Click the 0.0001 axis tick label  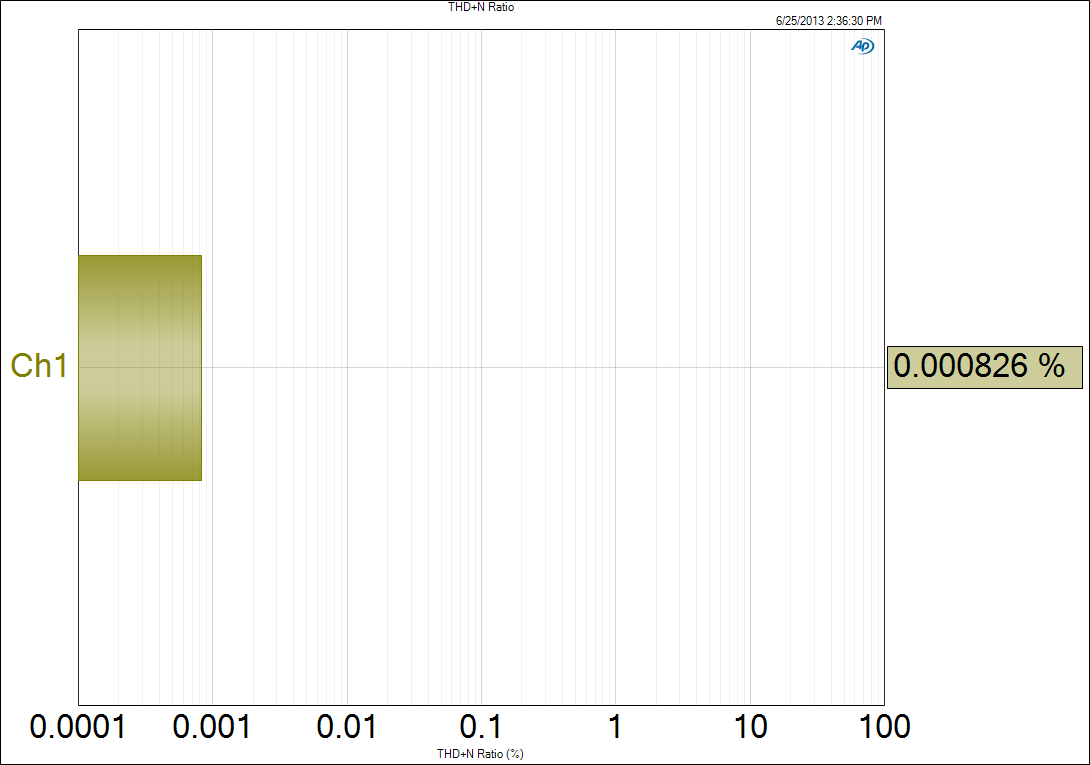(78, 727)
